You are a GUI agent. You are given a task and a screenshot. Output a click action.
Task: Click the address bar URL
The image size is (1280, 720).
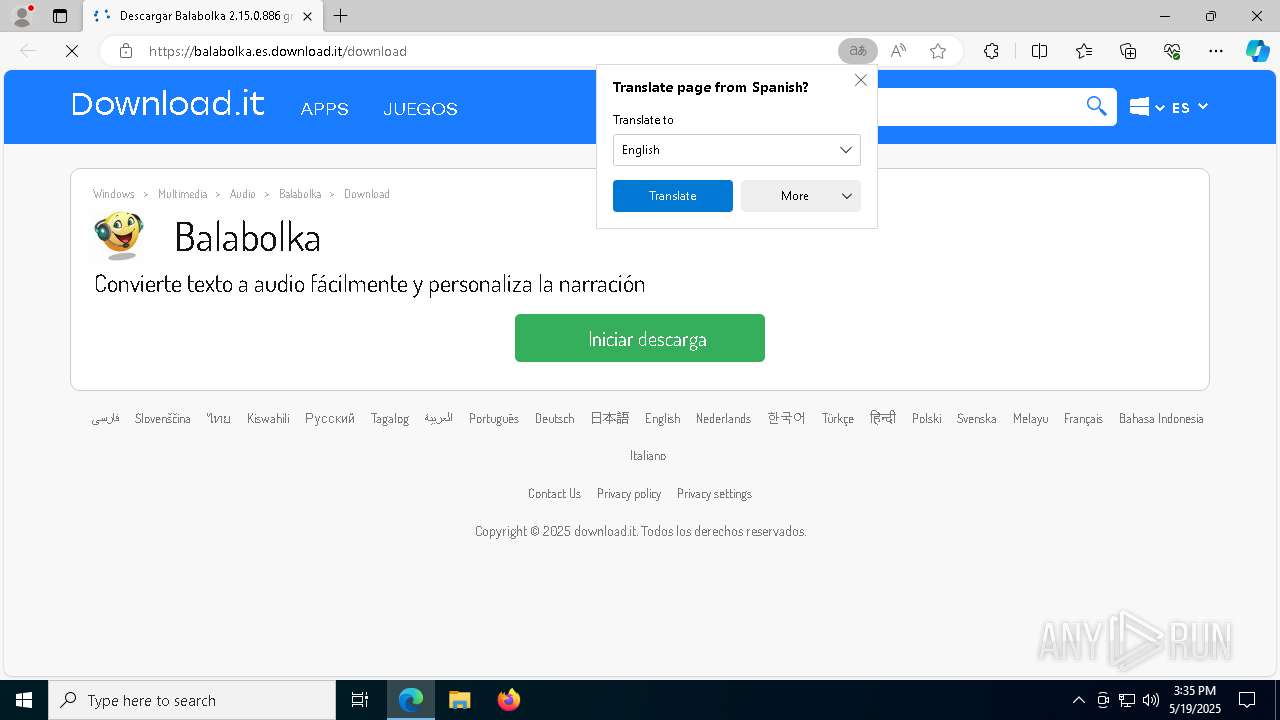(278, 51)
